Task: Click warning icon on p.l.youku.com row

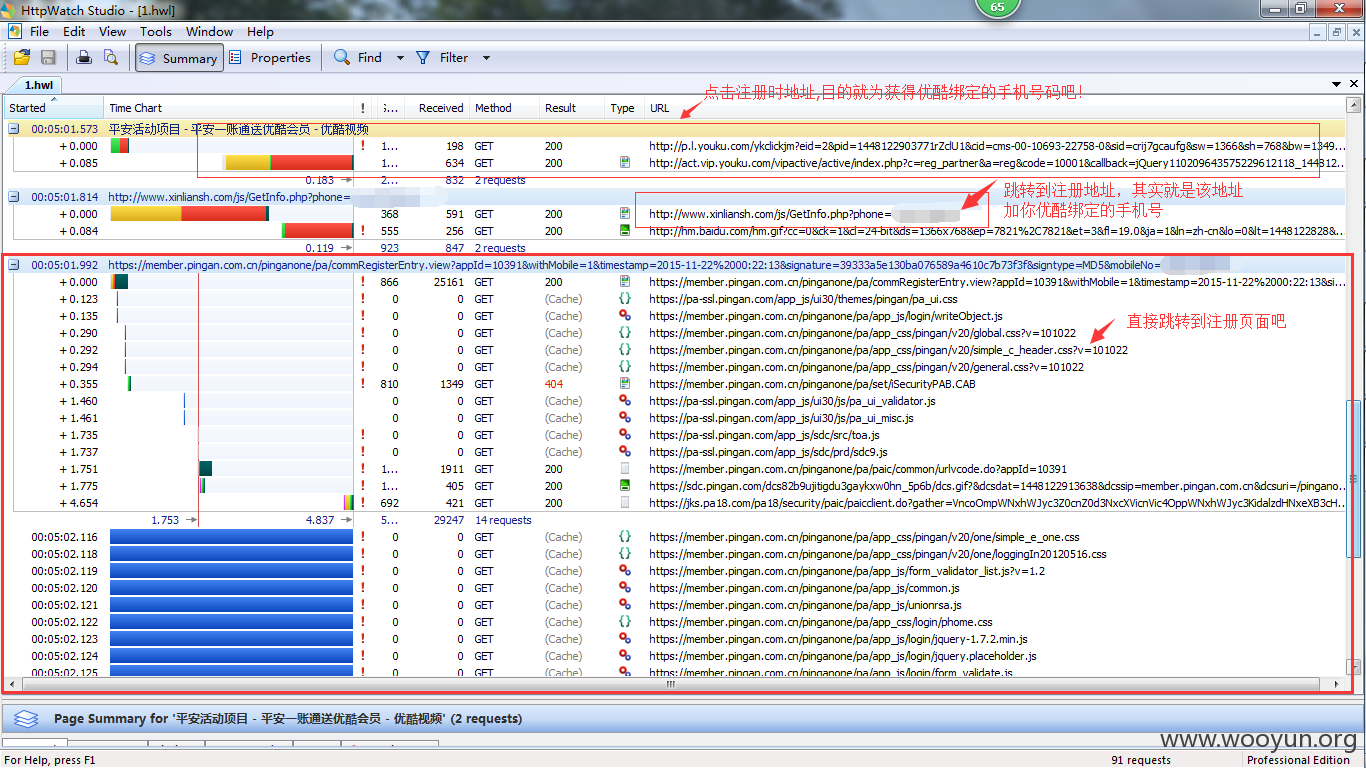Action: (362, 146)
